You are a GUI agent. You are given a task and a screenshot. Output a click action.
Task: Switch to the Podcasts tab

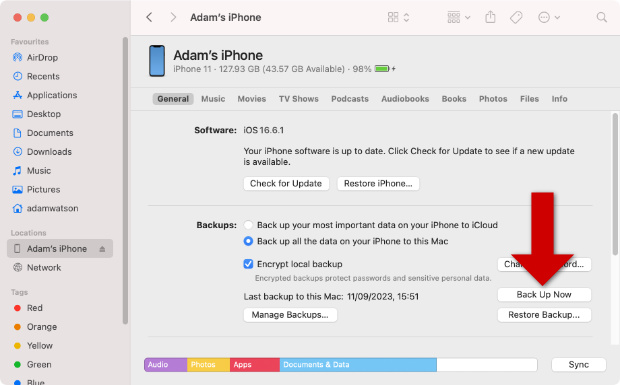(350, 99)
